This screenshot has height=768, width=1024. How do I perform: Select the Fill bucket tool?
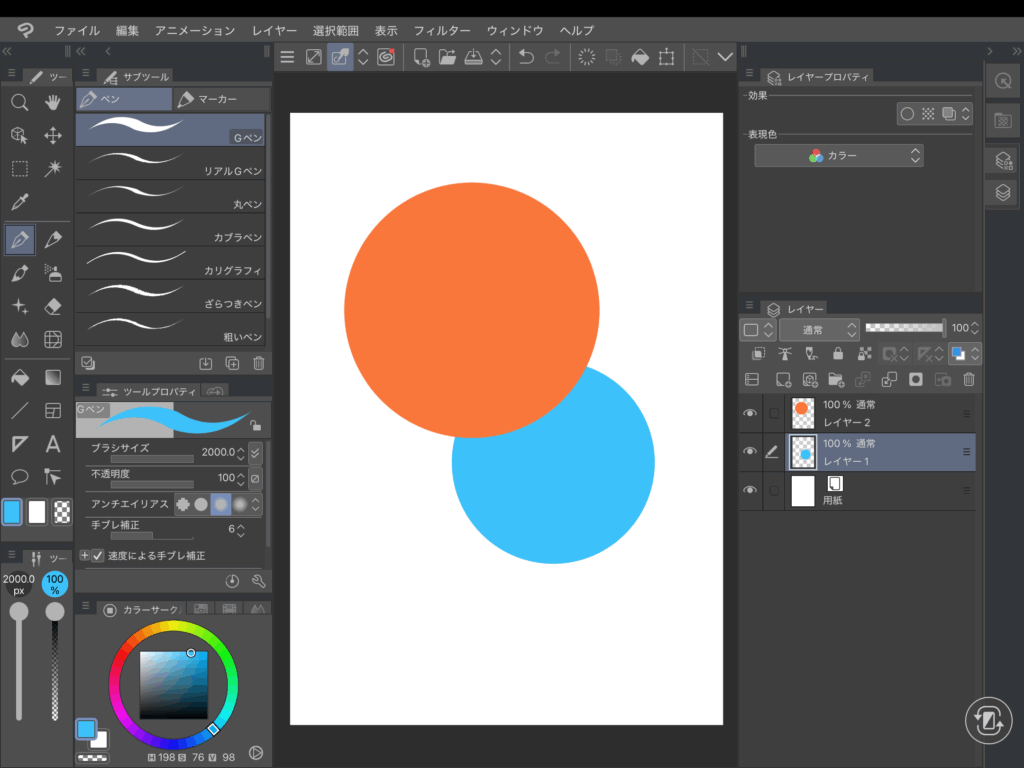coord(19,377)
